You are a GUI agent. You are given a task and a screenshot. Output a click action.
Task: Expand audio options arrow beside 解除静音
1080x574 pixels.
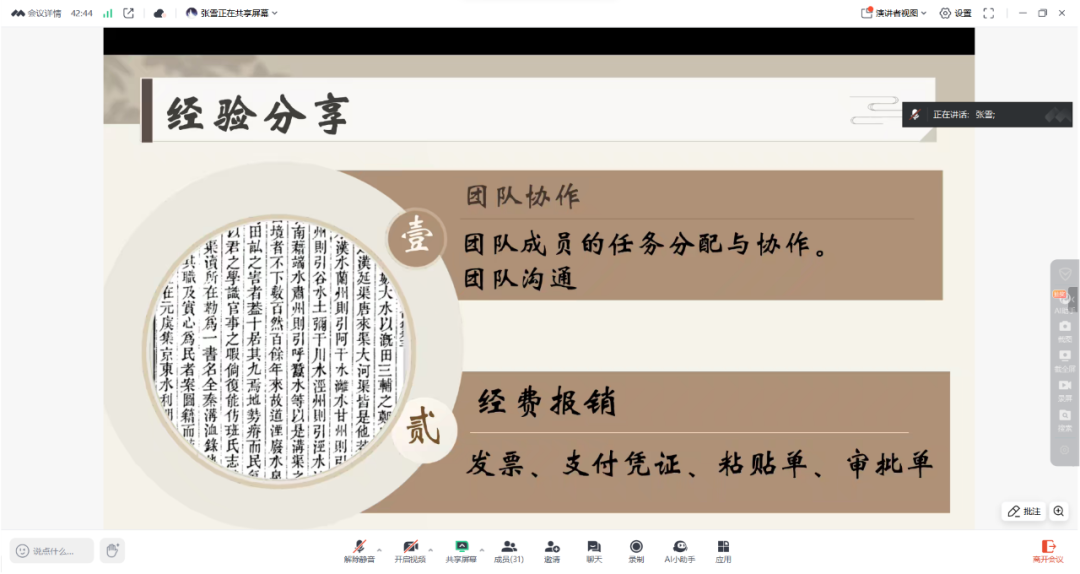(380, 550)
